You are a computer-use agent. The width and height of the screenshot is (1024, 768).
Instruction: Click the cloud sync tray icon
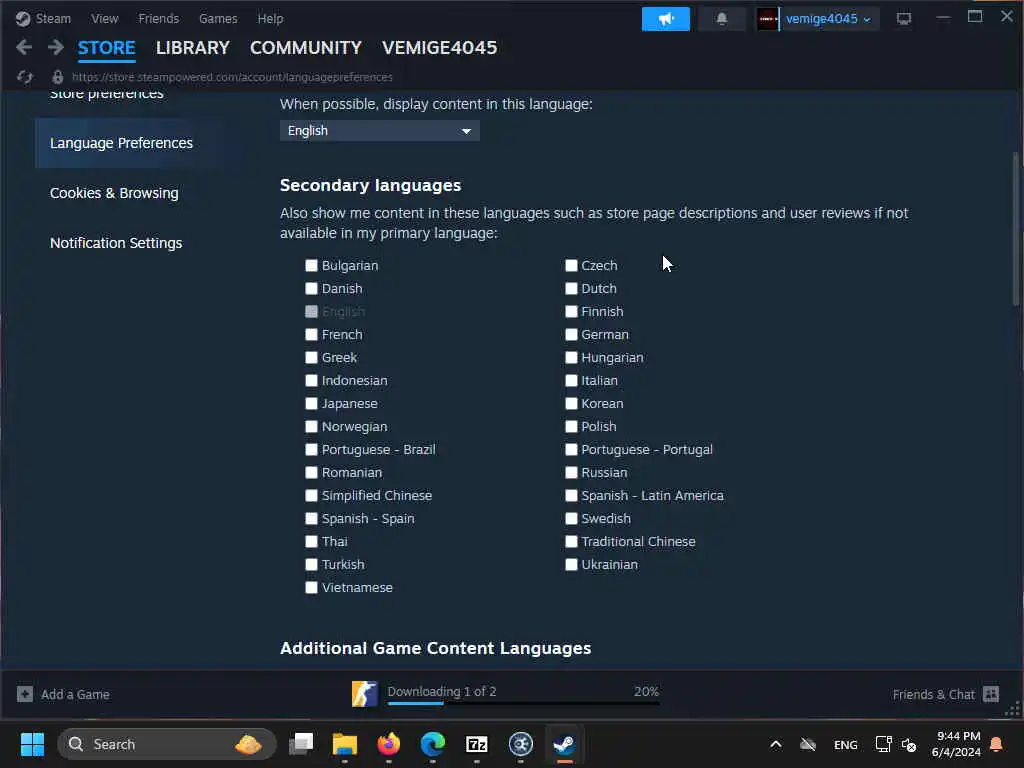pos(808,744)
